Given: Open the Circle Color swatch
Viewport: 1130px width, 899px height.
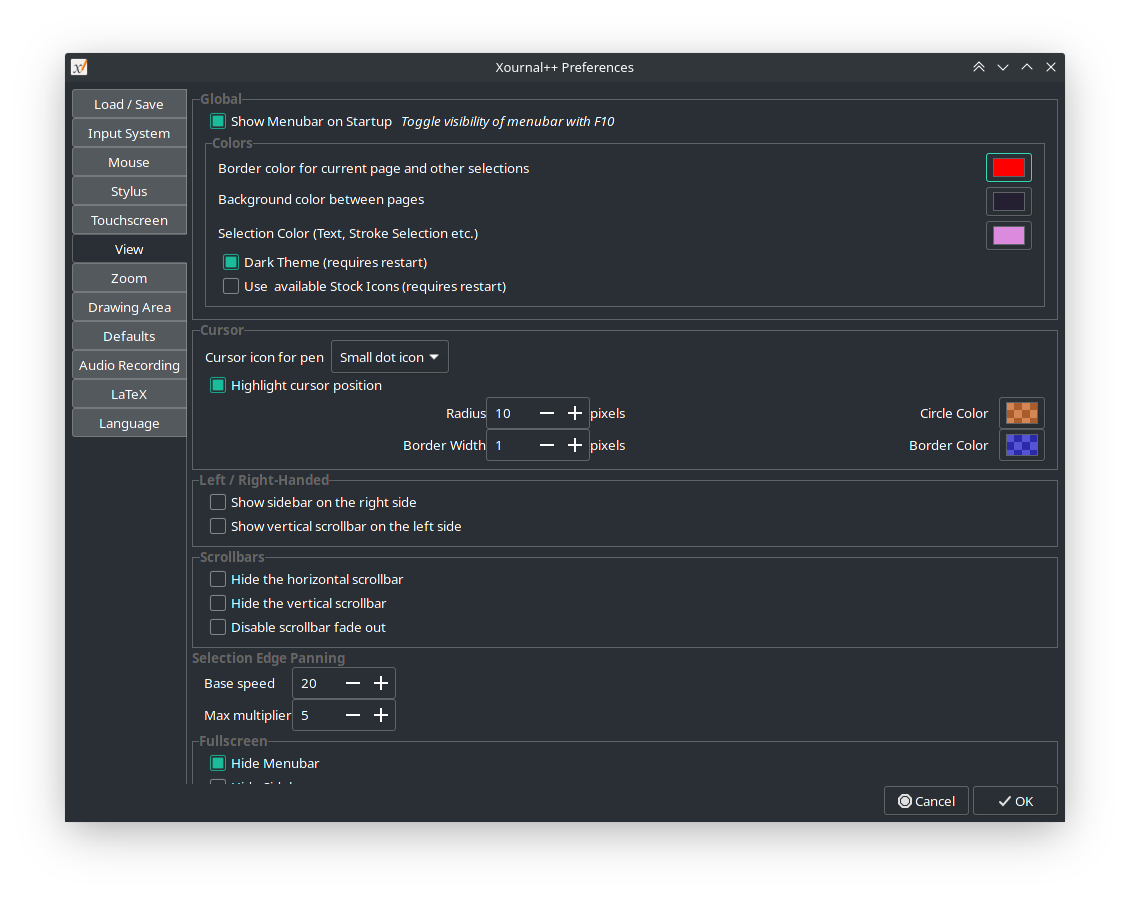Looking at the screenshot, I should [x=1022, y=413].
